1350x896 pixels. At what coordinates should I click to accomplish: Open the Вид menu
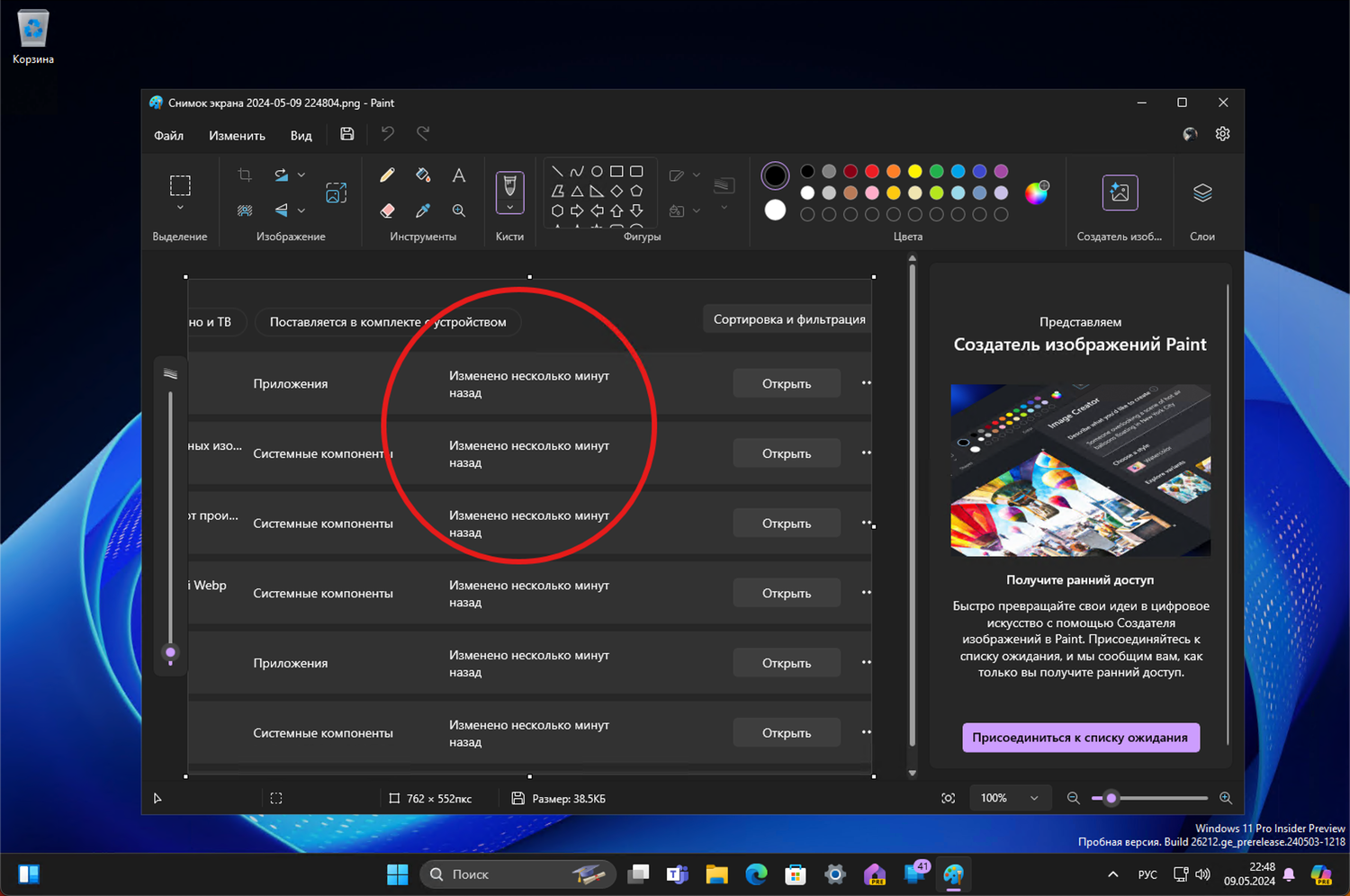pos(301,136)
